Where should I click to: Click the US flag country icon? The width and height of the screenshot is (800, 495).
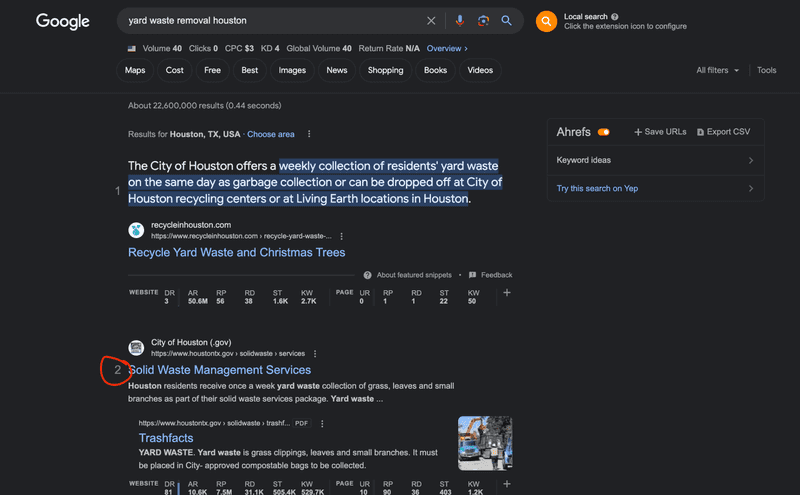tap(132, 48)
